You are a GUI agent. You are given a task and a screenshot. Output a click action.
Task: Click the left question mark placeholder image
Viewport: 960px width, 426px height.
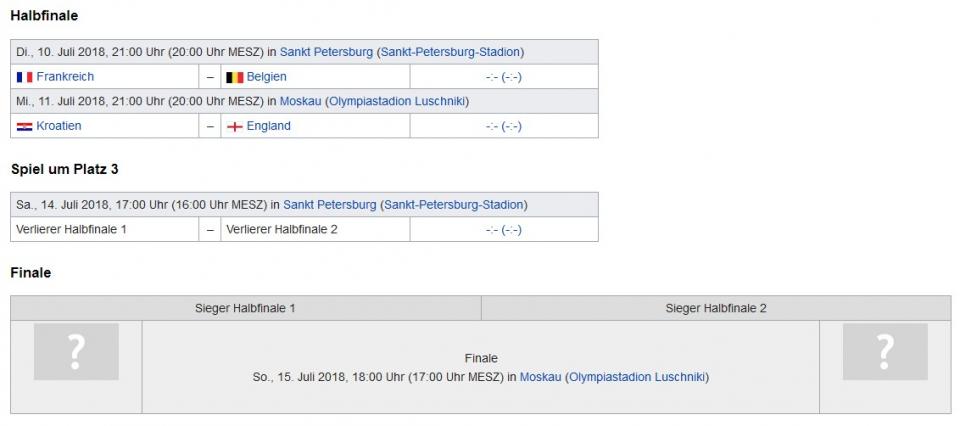click(x=76, y=351)
